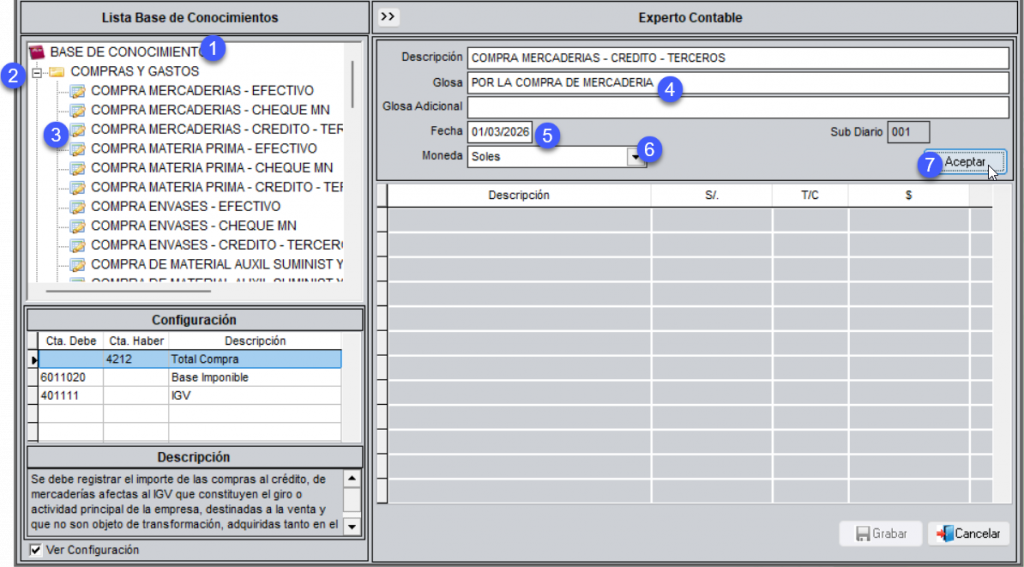Click icon beside COMPRA ENVASES - CHEQUE MN

point(78,226)
